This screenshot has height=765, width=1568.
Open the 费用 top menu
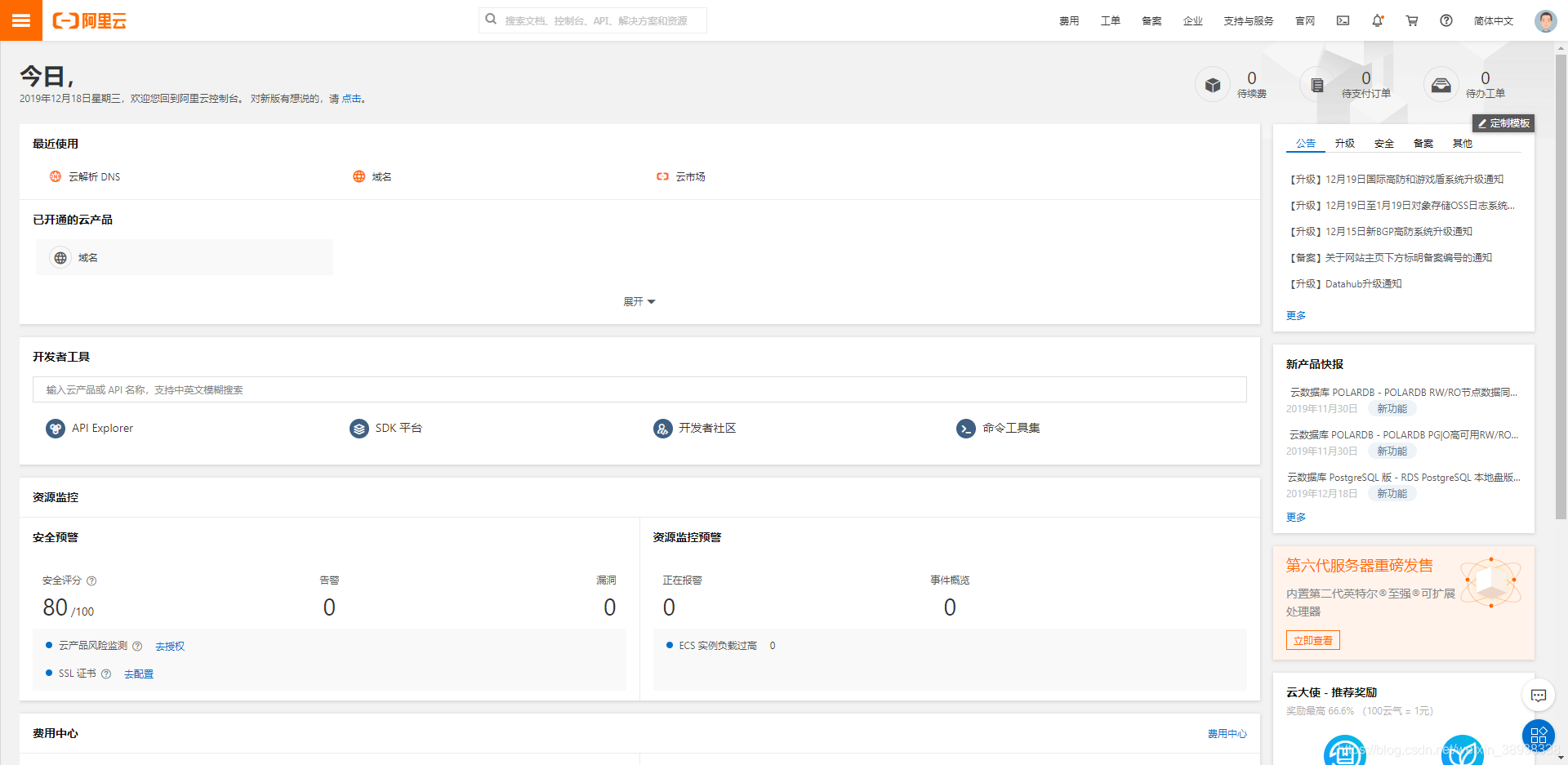pyautogui.click(x=1069, y=20)
